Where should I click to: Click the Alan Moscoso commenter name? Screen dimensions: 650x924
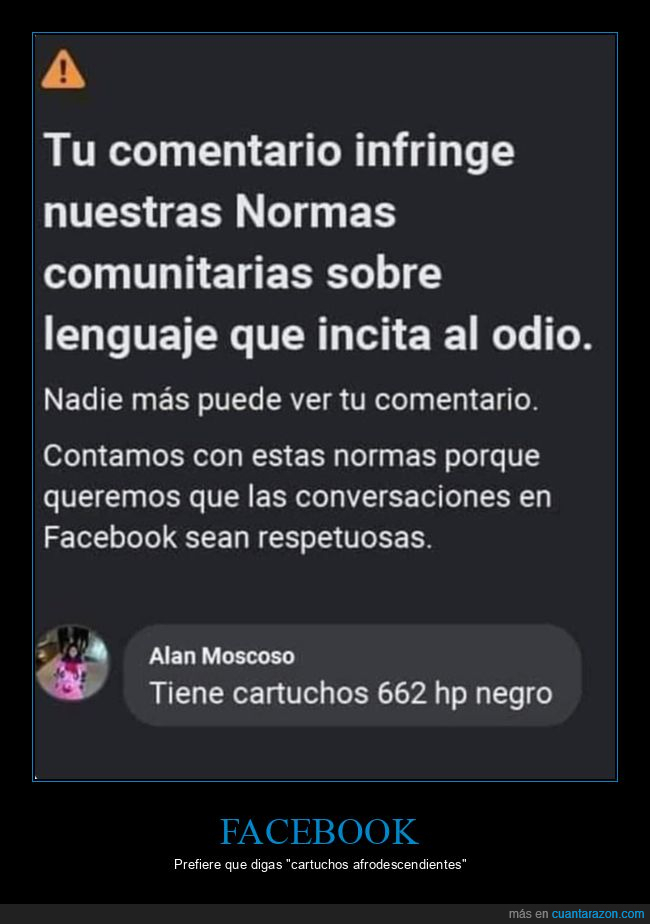tap(222, 656)
